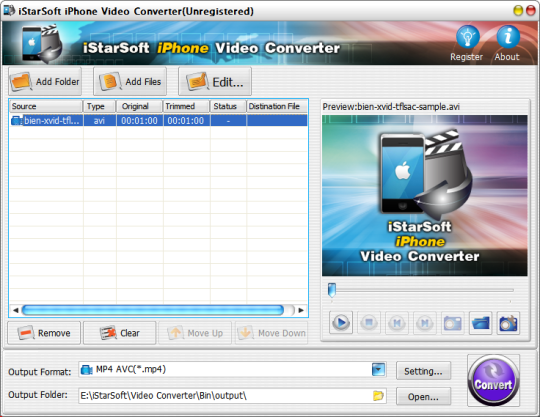Click the Add Files button
The image size is (540, 417).
130,82
